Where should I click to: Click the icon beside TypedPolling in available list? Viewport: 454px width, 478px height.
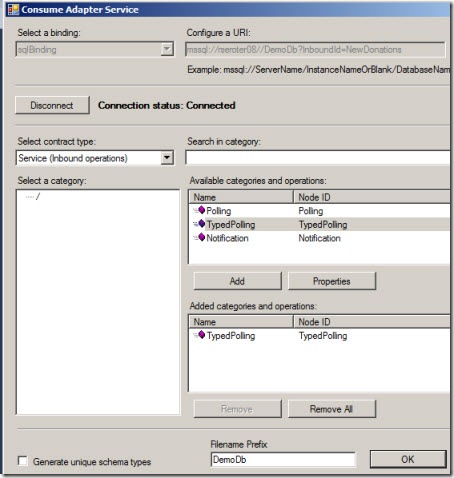tap(201, 224)
